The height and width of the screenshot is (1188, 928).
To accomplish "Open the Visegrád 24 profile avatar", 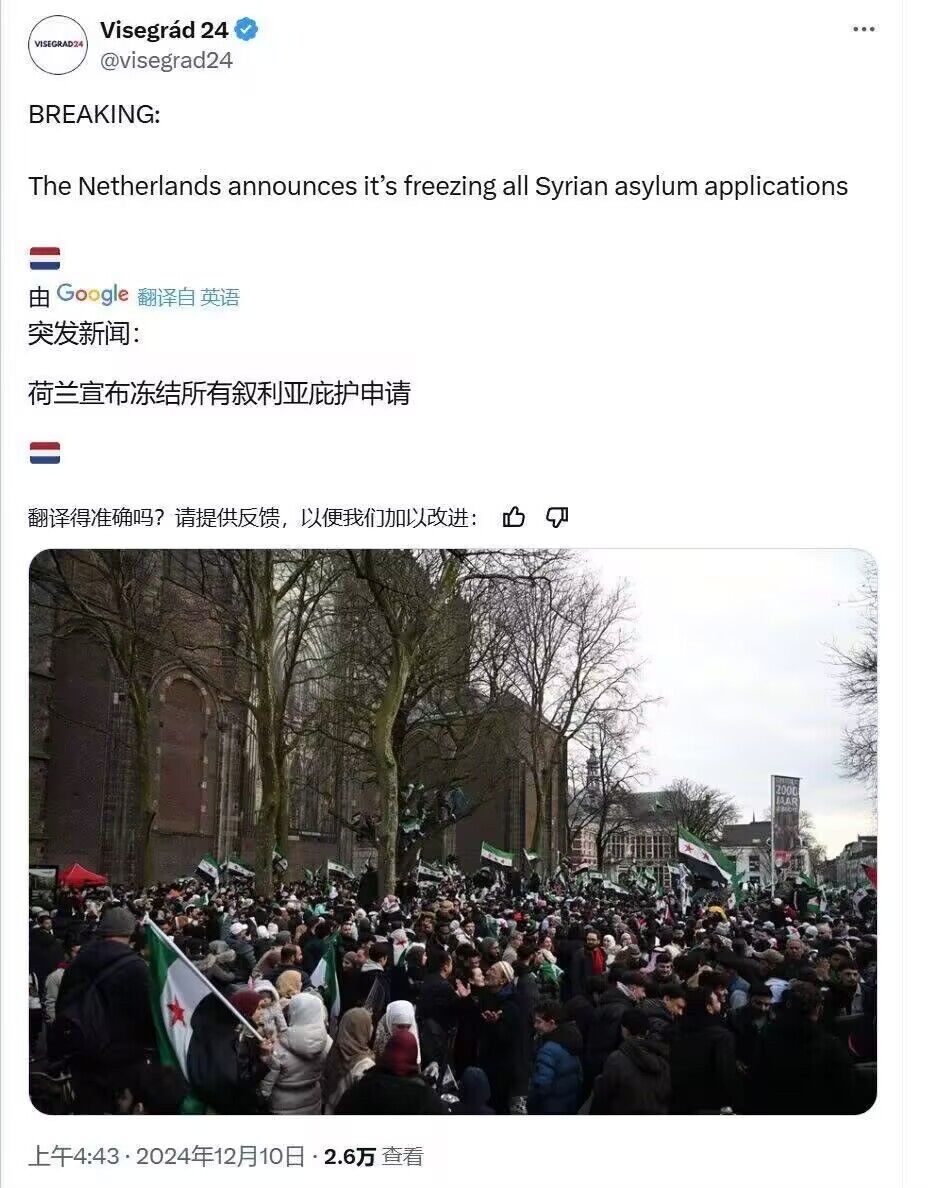I will coord(58,45).
